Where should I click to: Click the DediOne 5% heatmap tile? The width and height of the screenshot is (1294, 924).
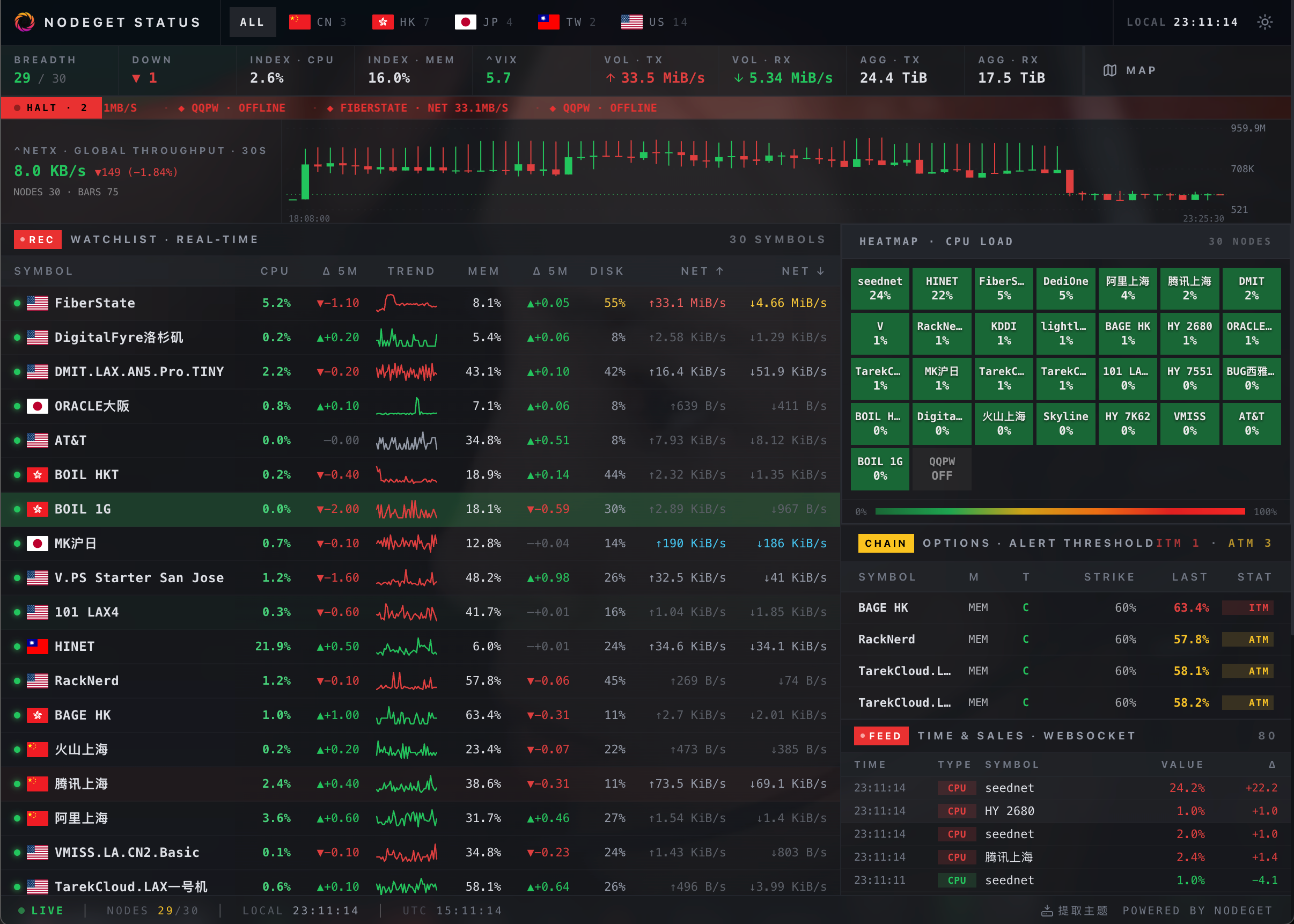point(1066,289)
